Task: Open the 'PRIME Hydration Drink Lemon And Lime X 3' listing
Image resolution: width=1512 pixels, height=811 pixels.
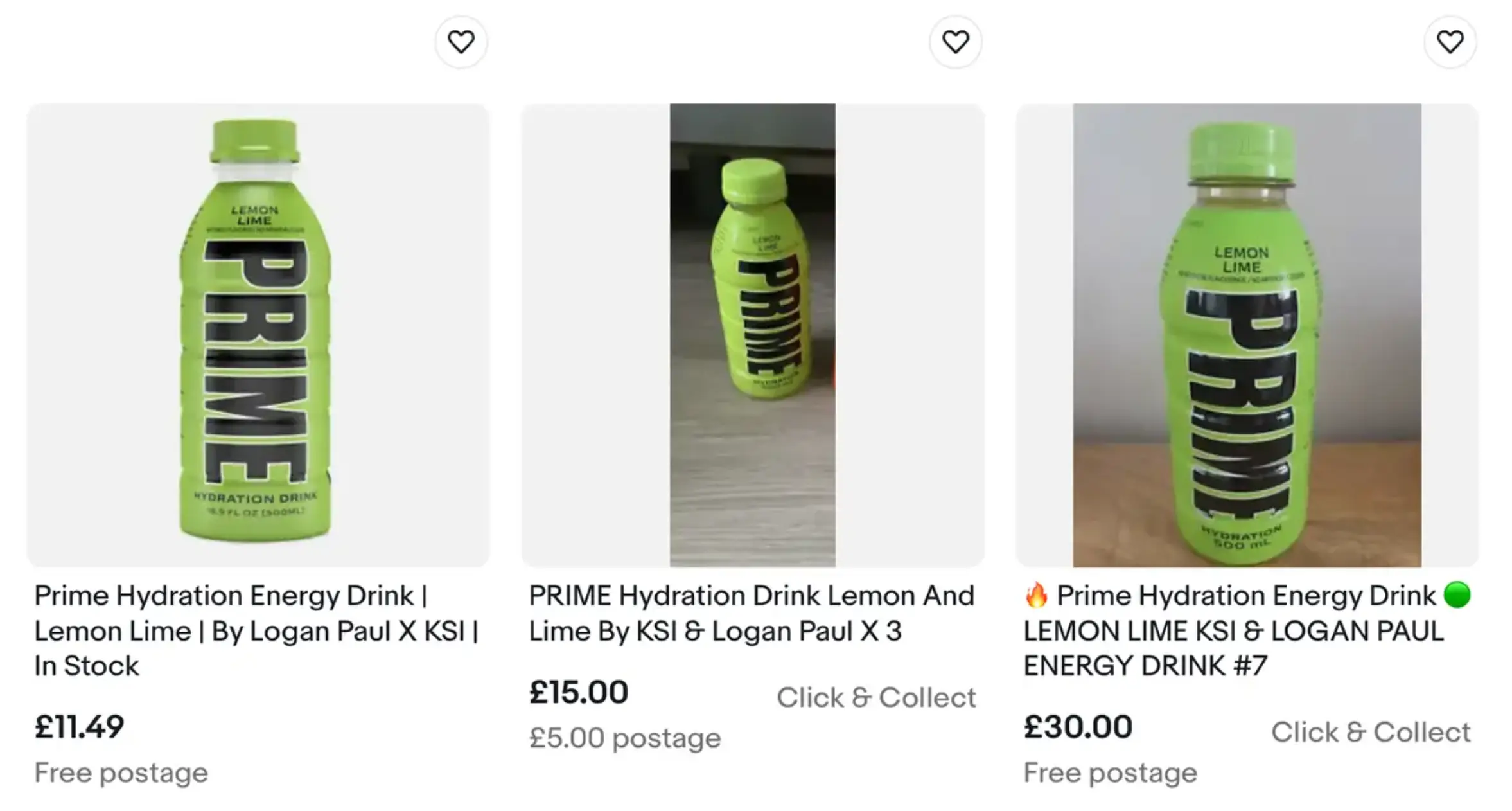Action: 752,613
